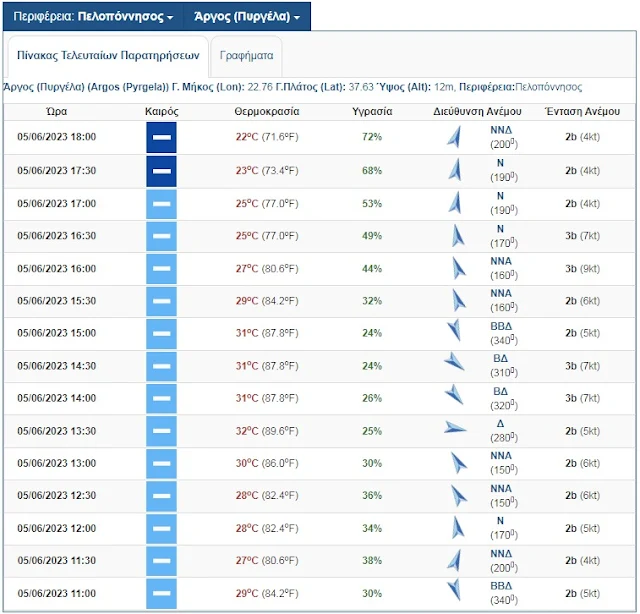Click the weather icon for 18:00 row
640x614 pixels.
click(x=162, y=137)
